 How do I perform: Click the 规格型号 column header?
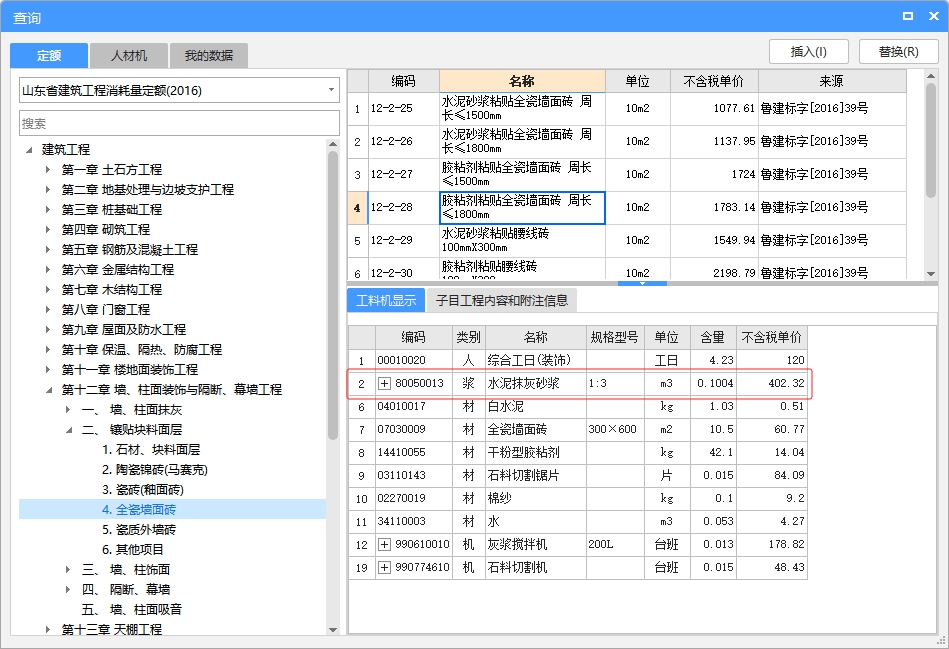615,337
